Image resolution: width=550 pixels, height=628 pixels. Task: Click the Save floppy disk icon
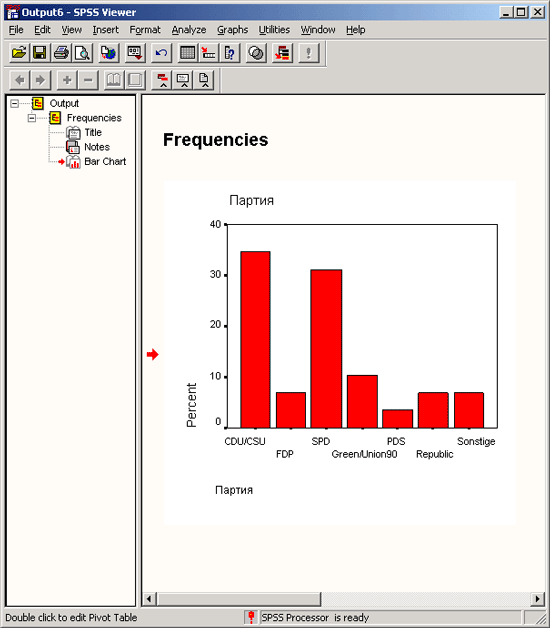pyautogui.click(x=40, y=53)
